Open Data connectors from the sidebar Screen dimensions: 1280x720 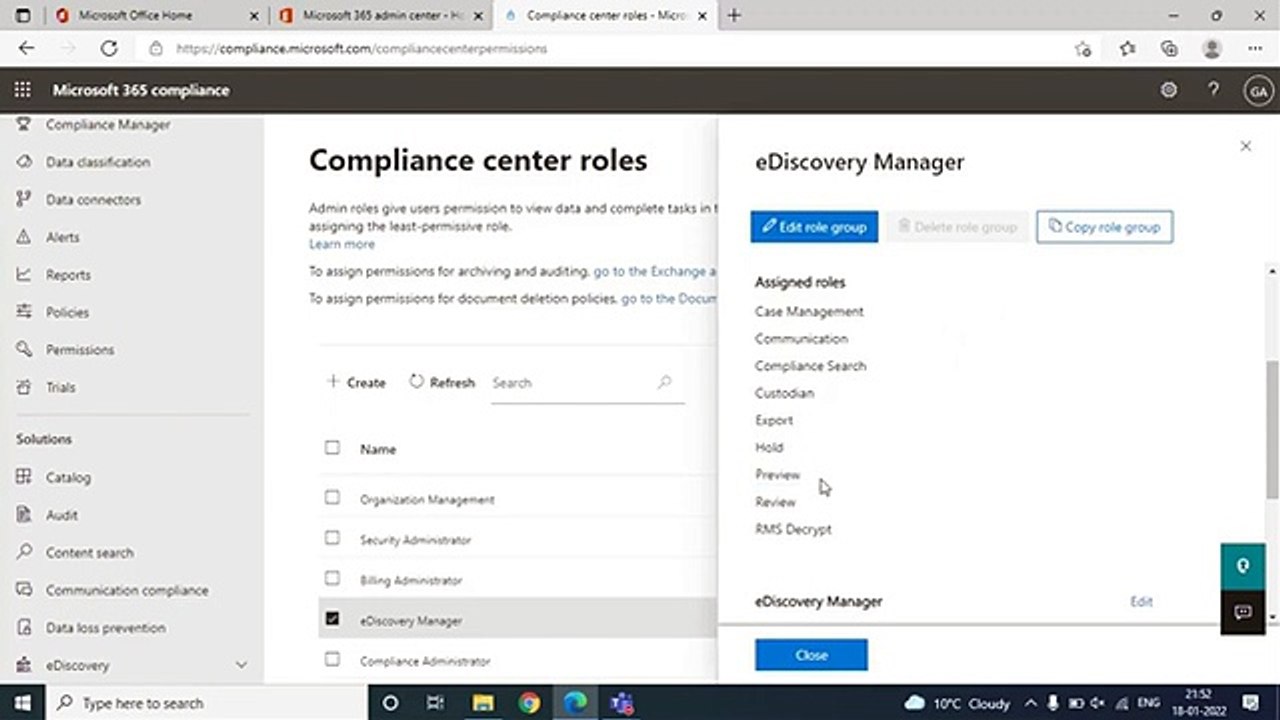(x=93, y=200)
